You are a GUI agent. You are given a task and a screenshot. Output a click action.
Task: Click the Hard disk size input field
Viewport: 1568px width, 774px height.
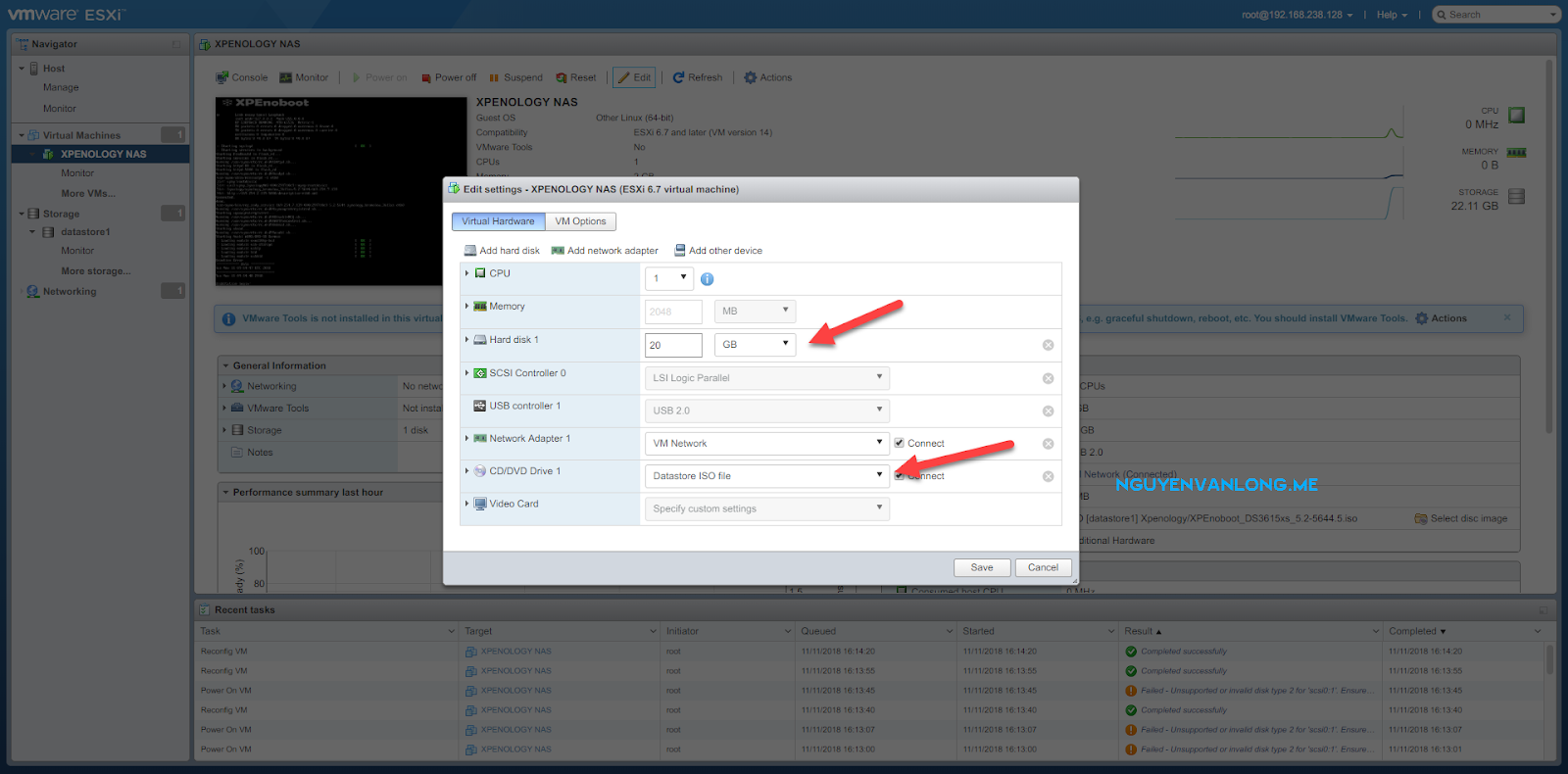(673, 345)
